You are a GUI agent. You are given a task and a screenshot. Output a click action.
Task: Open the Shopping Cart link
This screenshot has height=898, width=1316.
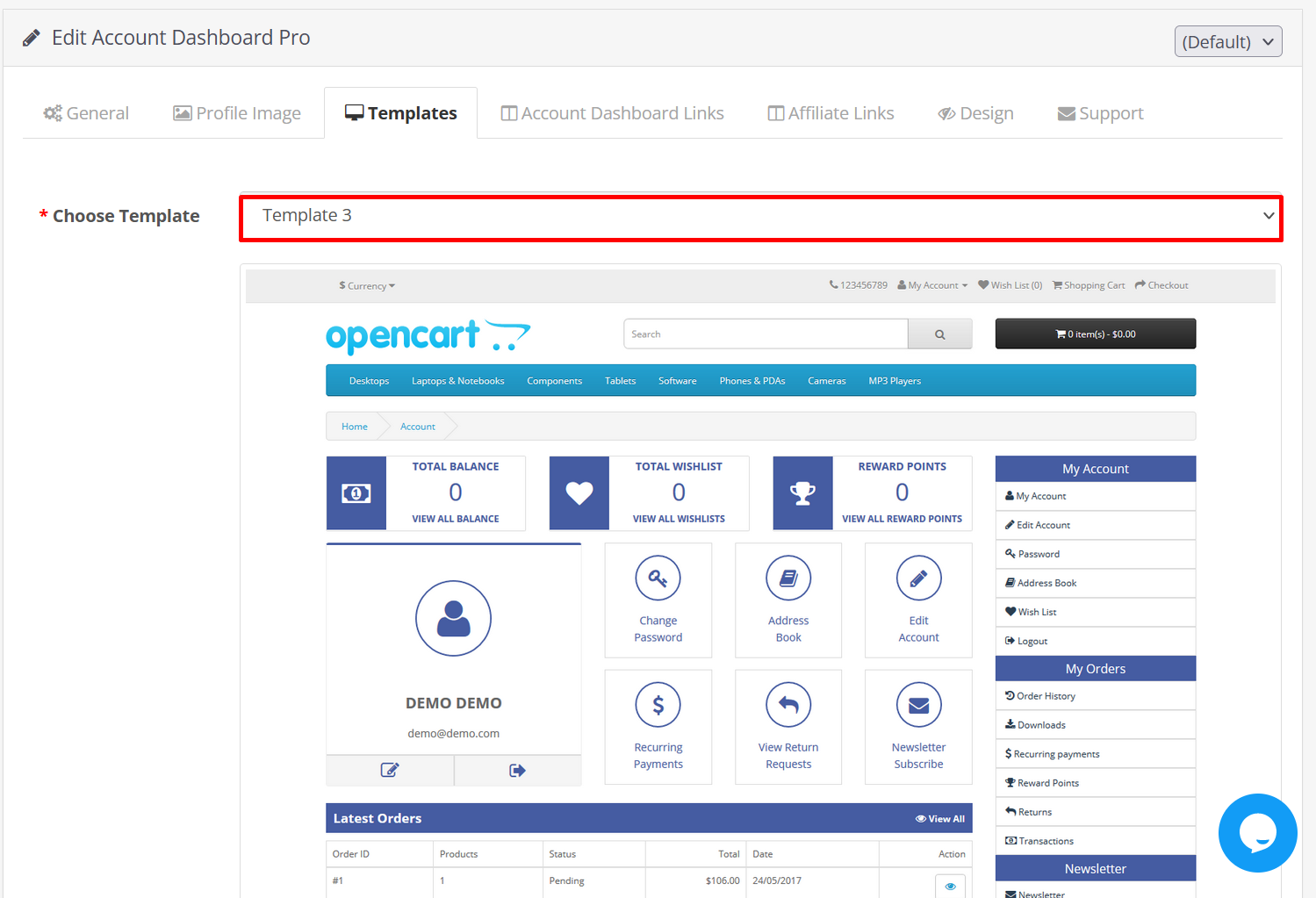tap(1089, 285)
